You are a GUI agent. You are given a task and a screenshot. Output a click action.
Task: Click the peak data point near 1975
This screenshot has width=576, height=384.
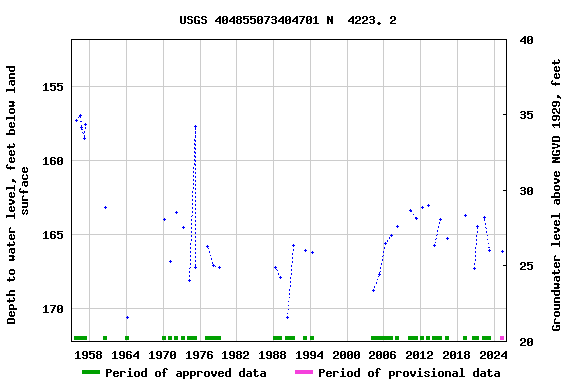tap(195, 126)
